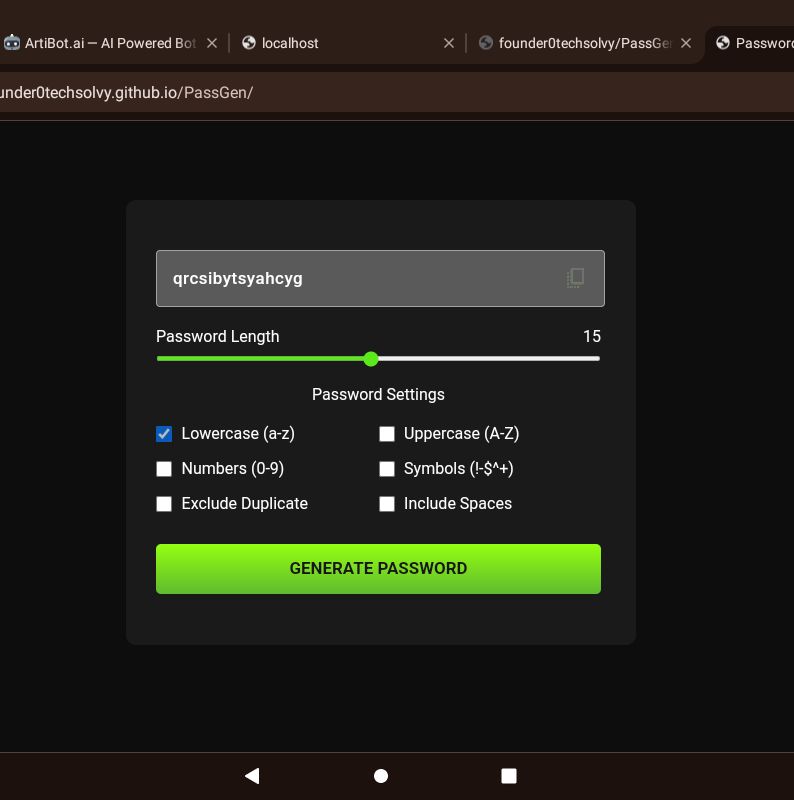Enable the Uppercase (A-Z) checkbox
Screen dimensions: 794x800
click(387, 434)
